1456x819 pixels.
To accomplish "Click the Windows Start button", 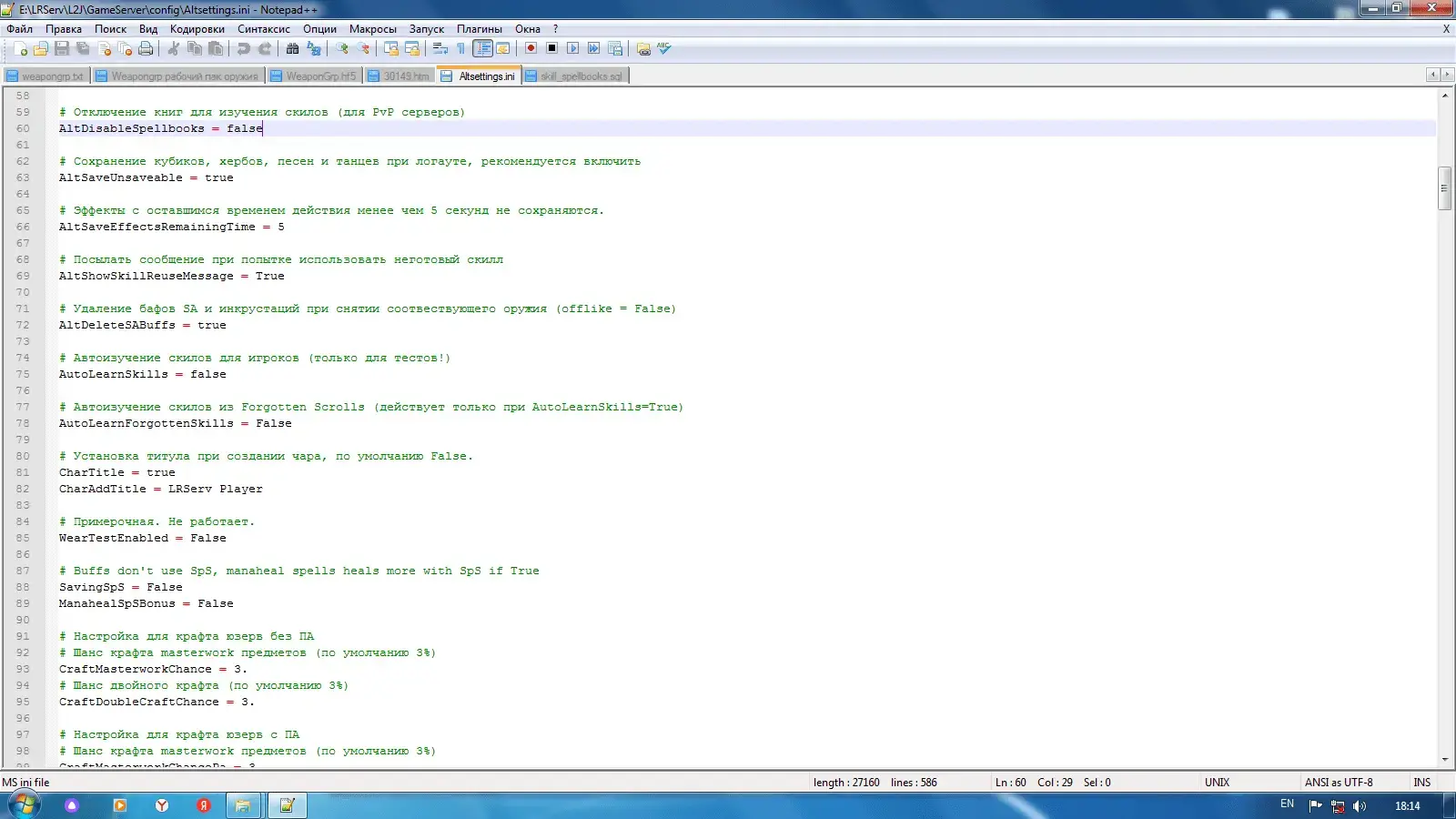I will 24,805.
